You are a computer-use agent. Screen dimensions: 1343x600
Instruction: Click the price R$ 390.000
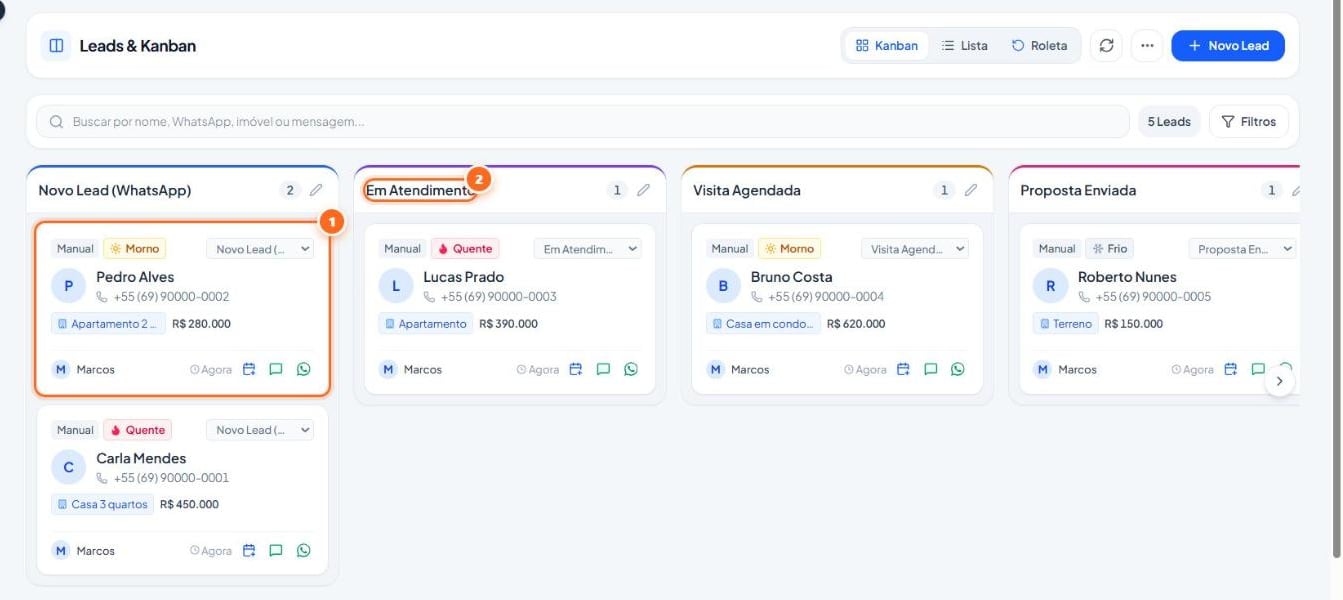tap(508, 324)
